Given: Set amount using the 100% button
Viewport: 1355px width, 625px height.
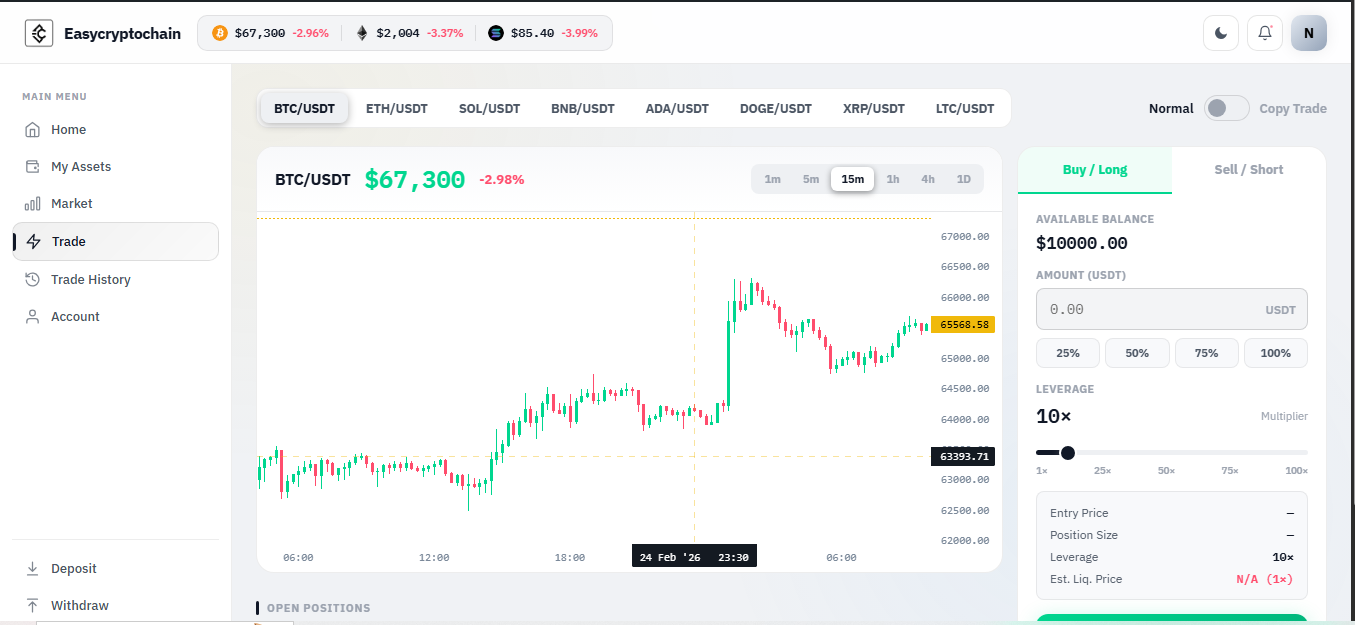Looking at the screenshot, I should click(1276, 352).
